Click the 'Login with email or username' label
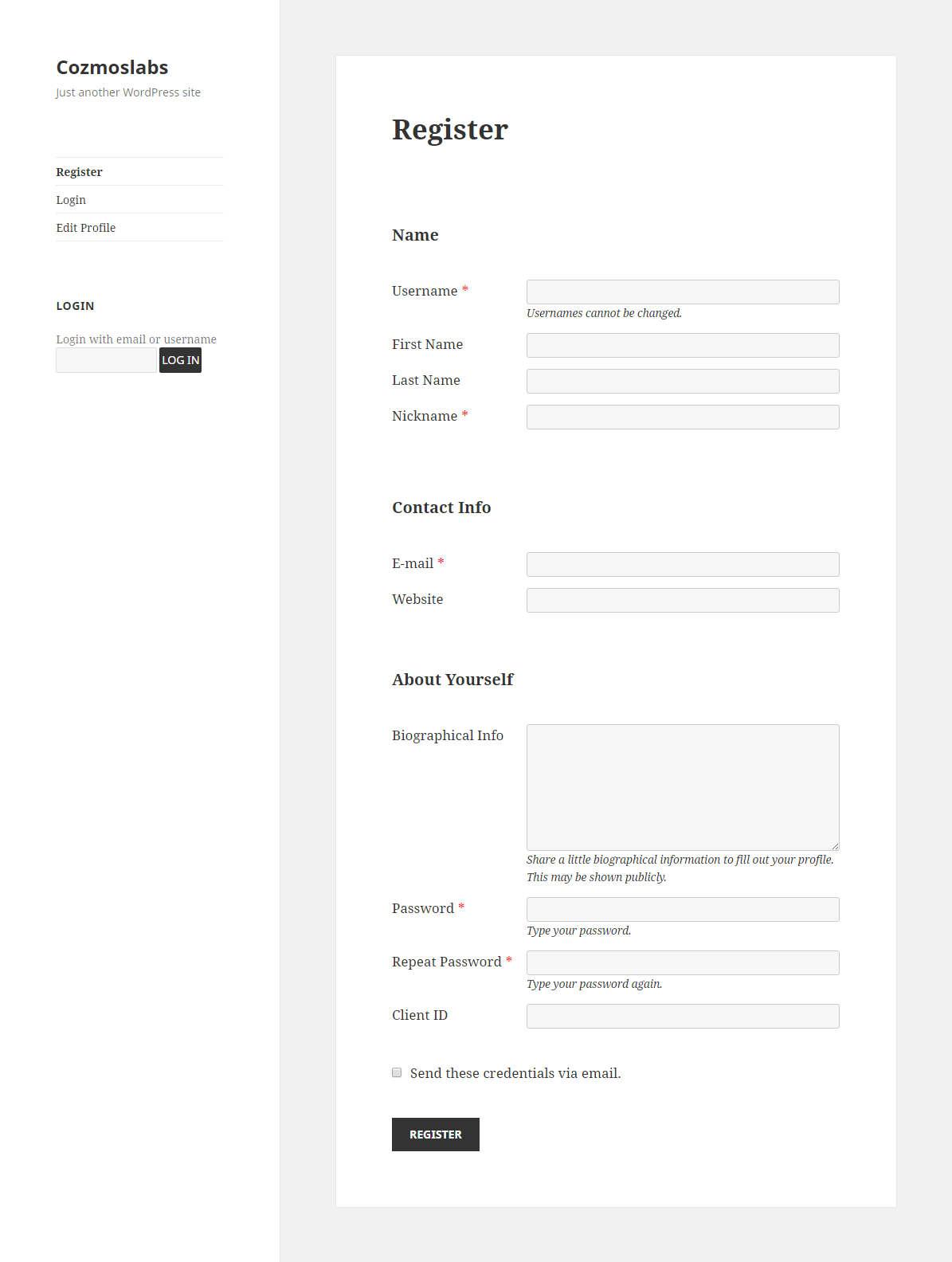 pos(136,339)
